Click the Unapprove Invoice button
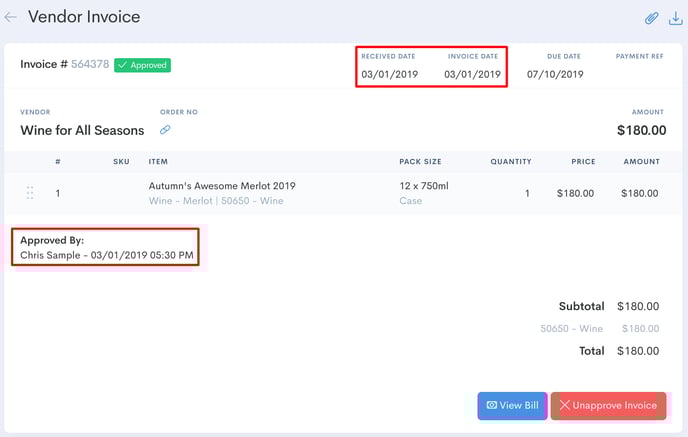The width and height of the screenshot is (688, 437). point(609,405)
